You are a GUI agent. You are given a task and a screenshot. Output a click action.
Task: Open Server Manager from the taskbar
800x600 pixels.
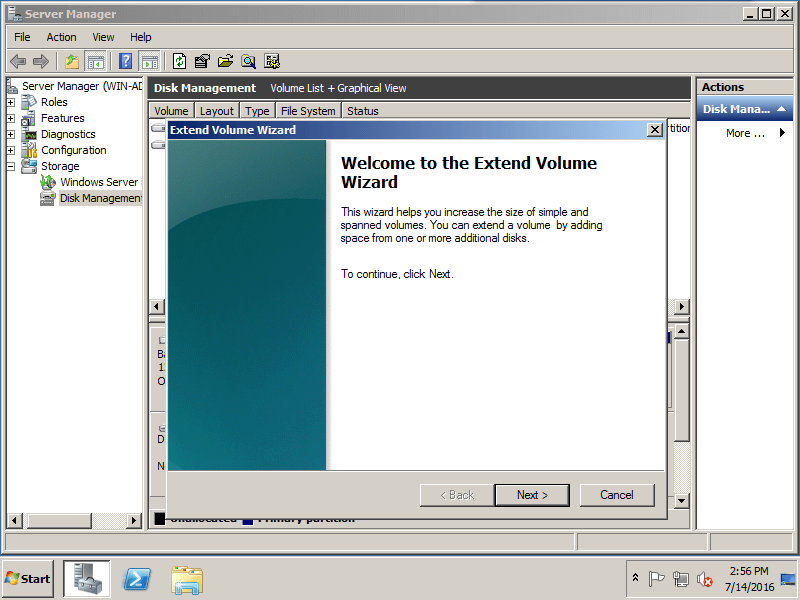(87, 579)
